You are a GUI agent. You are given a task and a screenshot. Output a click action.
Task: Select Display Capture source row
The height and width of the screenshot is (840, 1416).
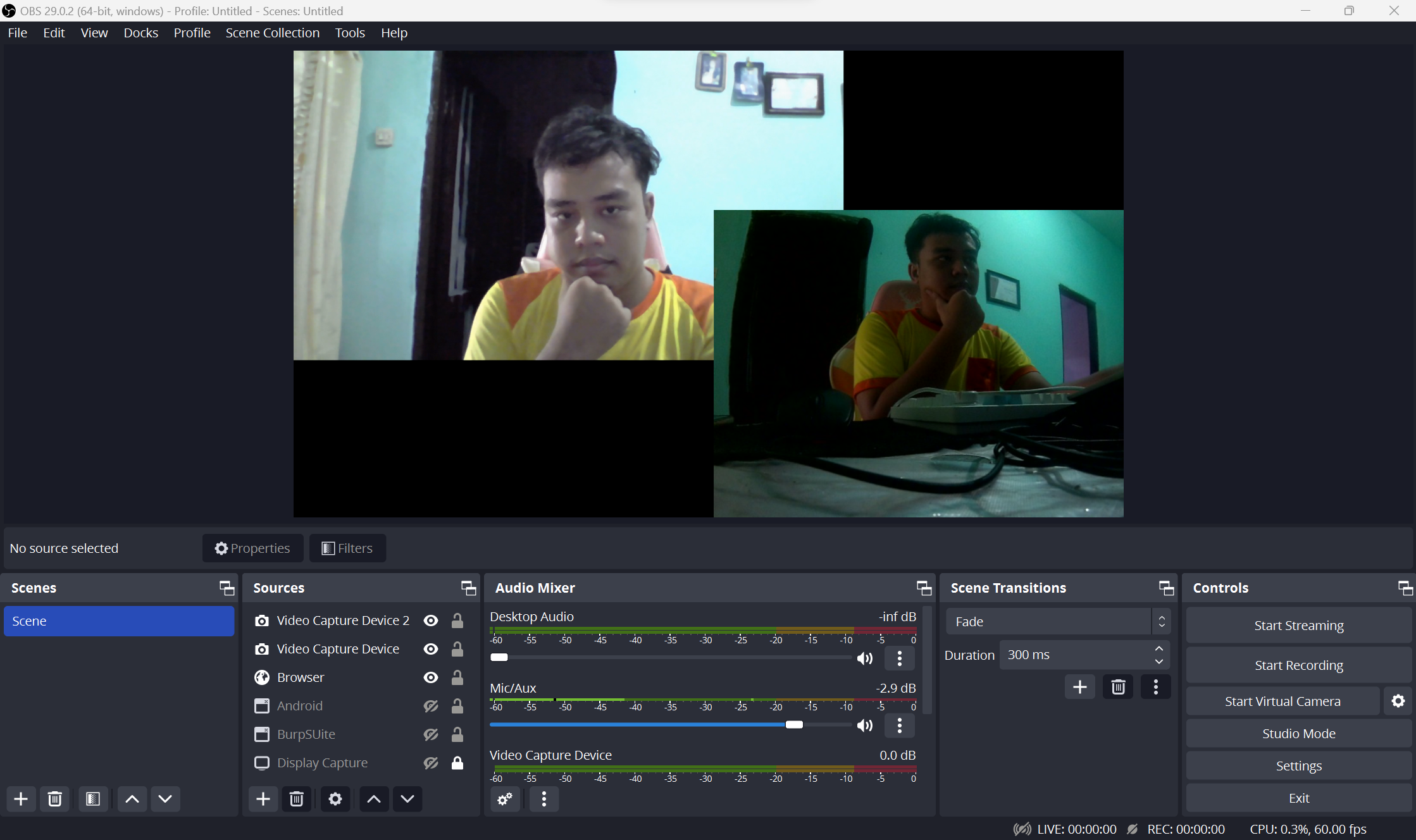[361, 763]
